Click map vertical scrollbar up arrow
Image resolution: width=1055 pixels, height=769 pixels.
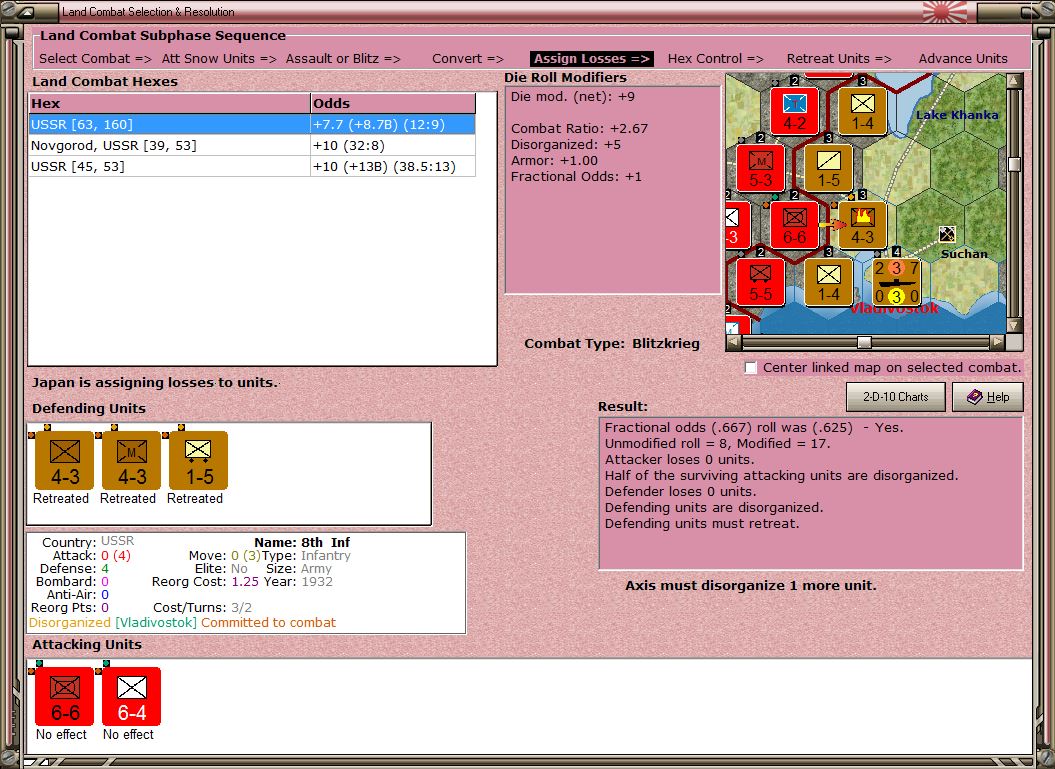click(1014, 81)
